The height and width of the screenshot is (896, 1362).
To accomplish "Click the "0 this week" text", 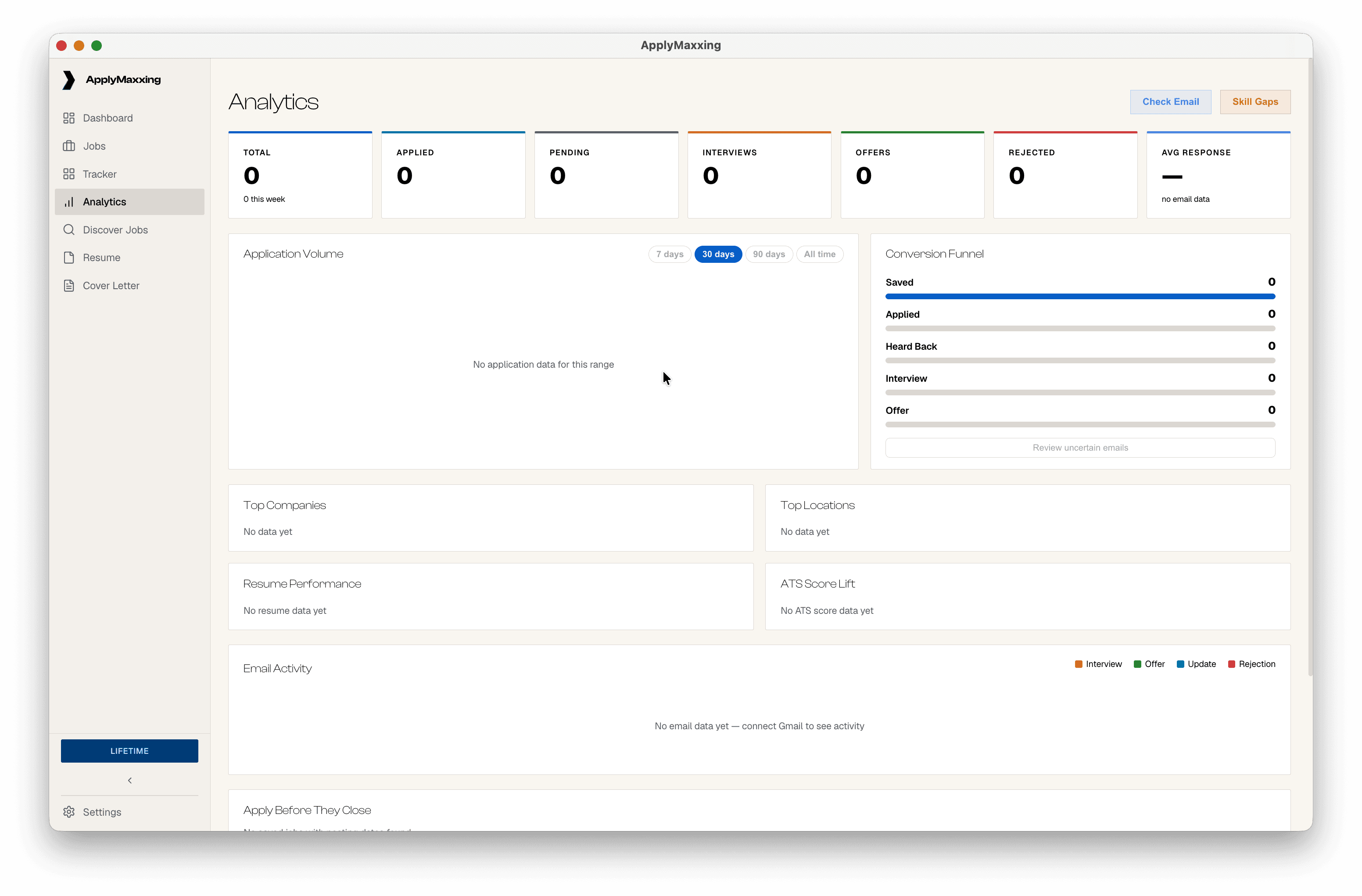I will [x=264, y=199].
